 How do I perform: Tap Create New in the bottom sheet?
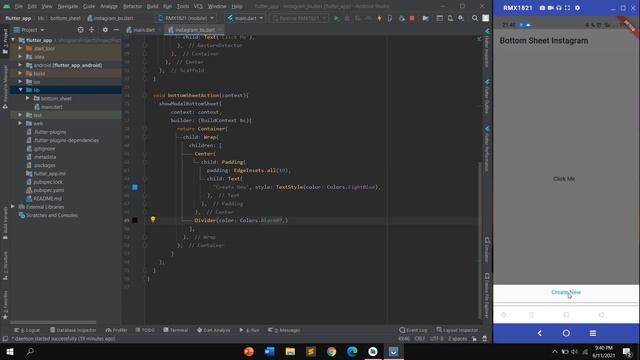coord(566,292)
